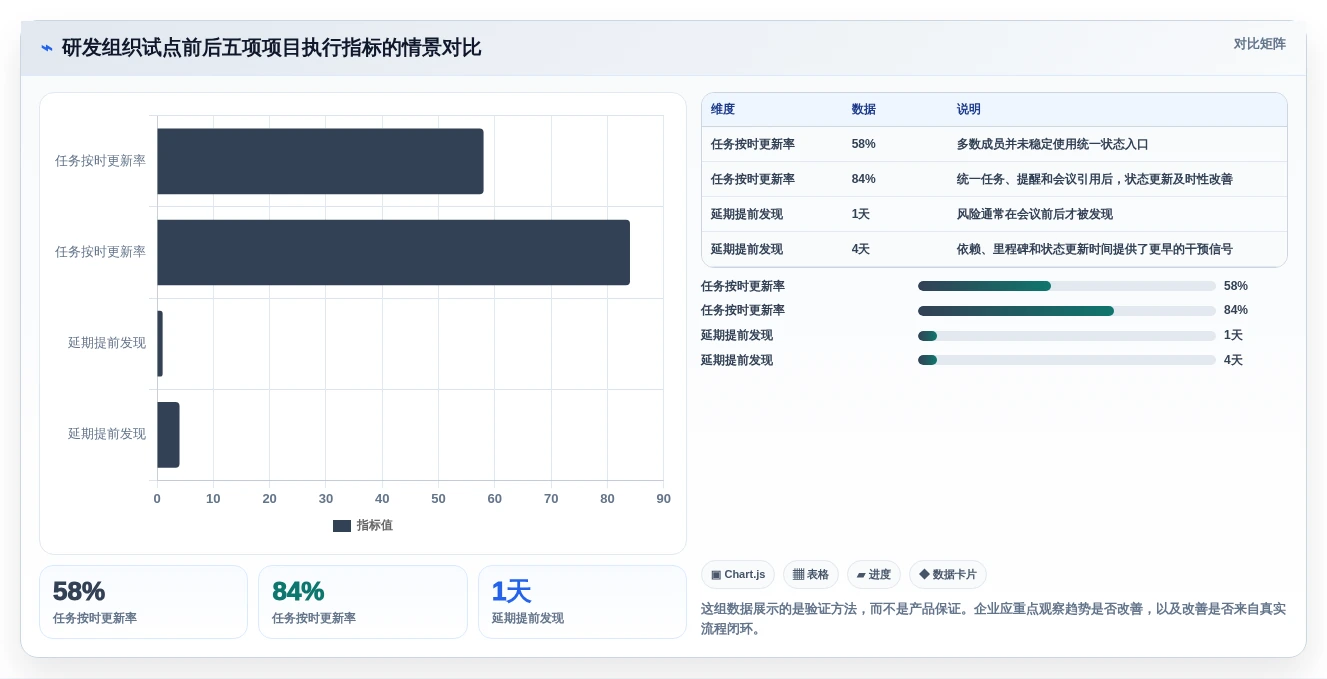Click the grid icon in the 表格 chip
This screenshot has width=1327, height=679.
tap(798, 575)
